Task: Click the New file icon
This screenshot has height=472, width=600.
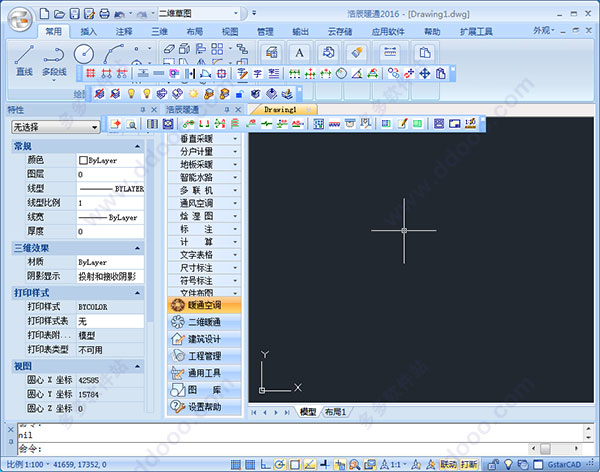Action: tap(44, 14)
